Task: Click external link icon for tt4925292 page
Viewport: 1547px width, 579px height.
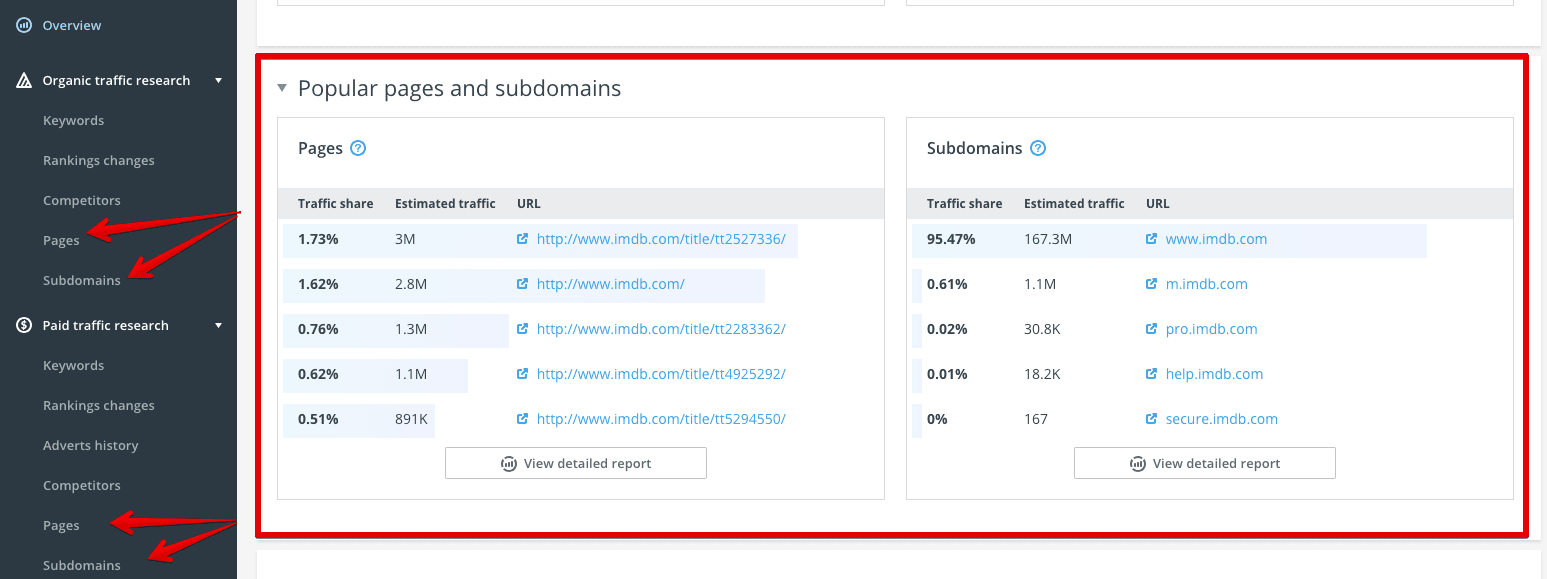Action: (522, 374)
